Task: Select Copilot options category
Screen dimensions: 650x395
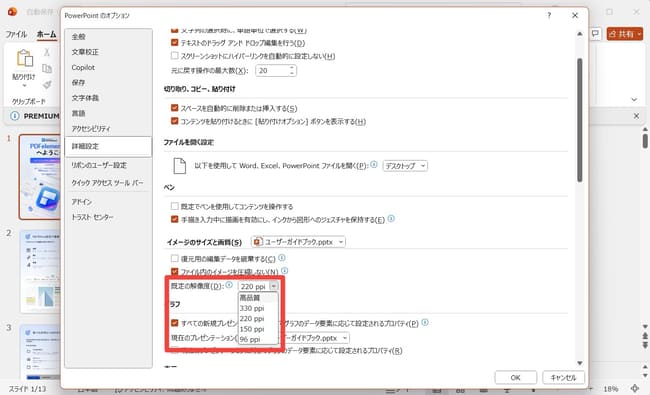Action: click(109, 67)
